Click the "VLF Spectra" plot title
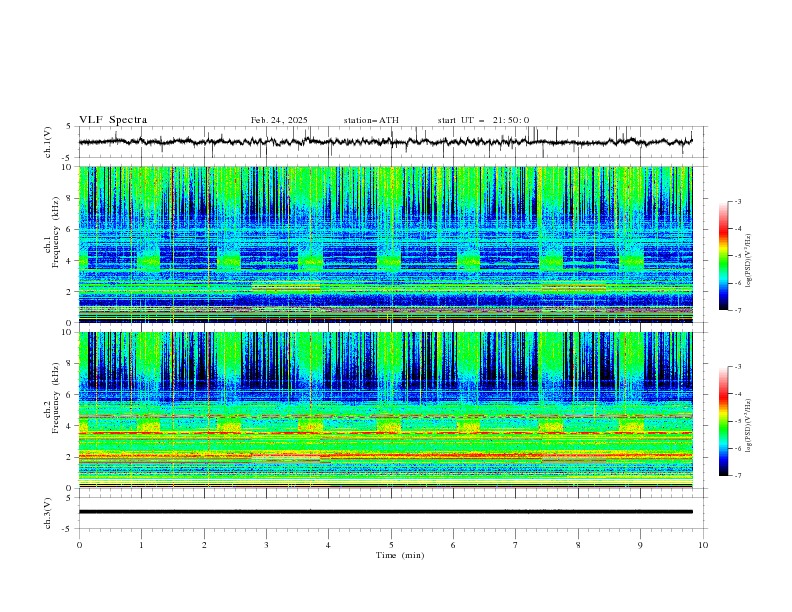The image size is (792, 612). click(x=113, y=120)
